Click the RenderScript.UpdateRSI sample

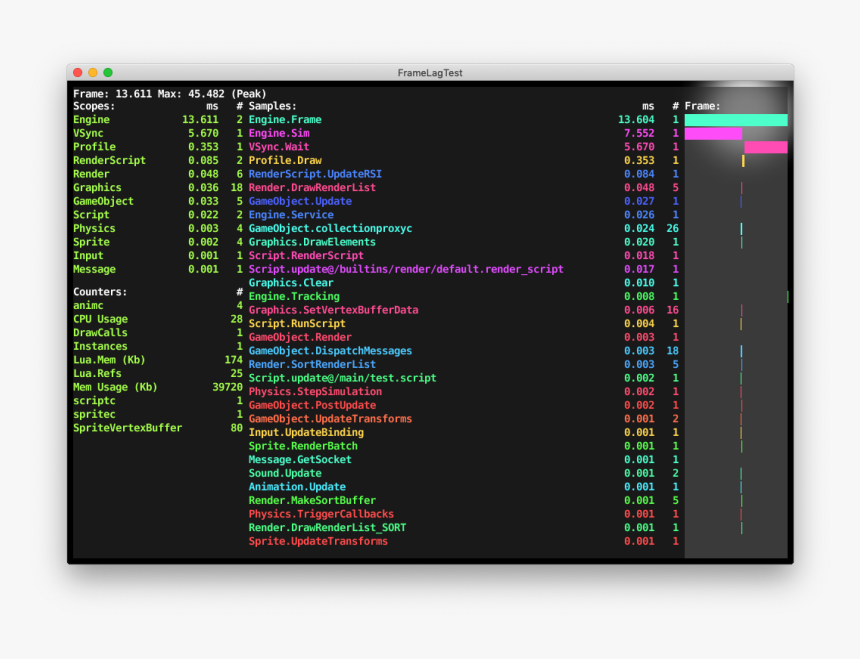coord(315,174)
